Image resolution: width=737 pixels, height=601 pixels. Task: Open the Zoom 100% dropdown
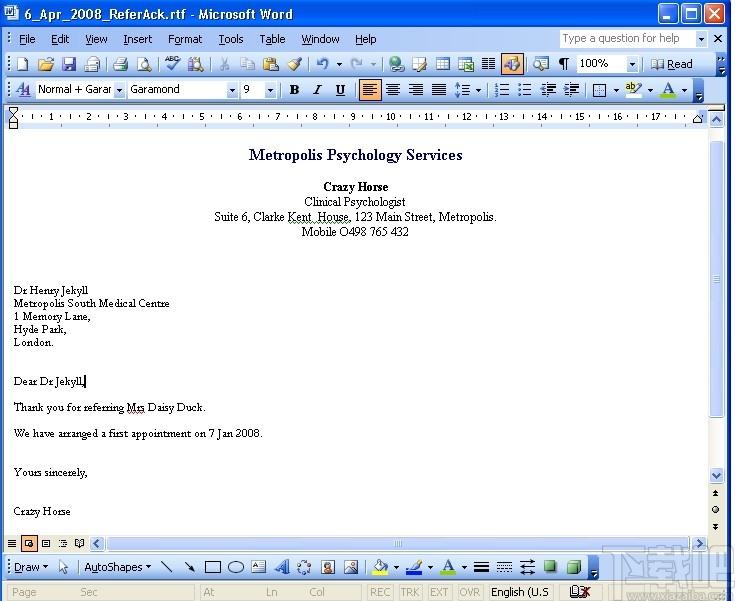click(x=632, y=64)
